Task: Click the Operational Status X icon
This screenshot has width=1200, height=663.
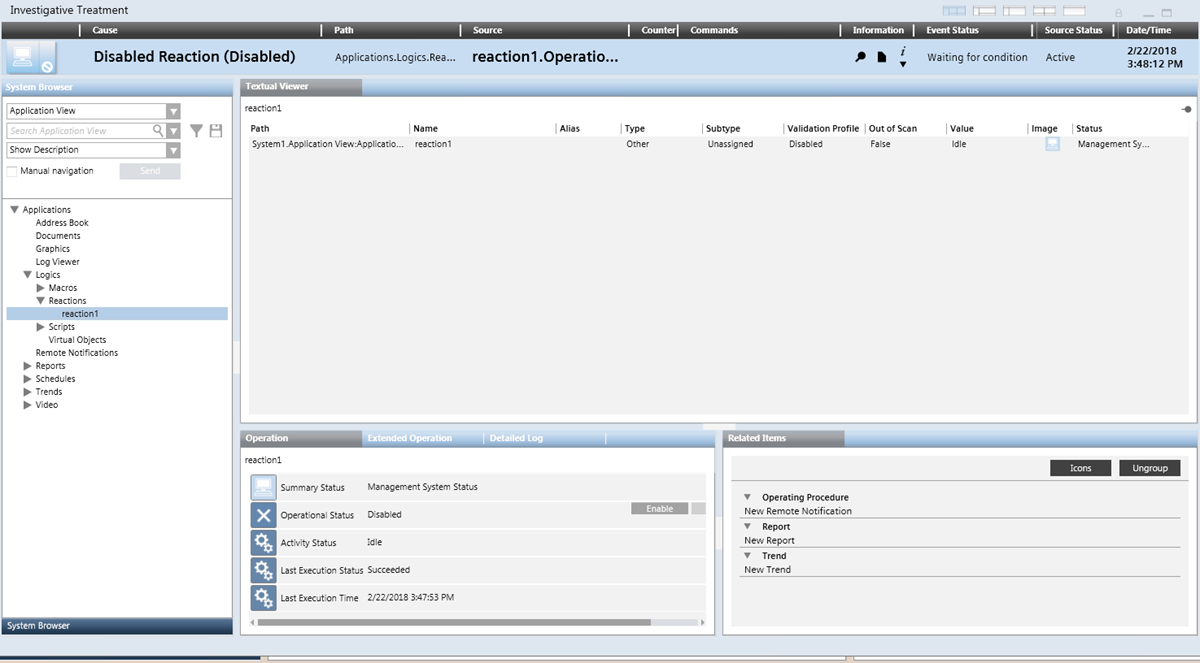Action: 263,515
